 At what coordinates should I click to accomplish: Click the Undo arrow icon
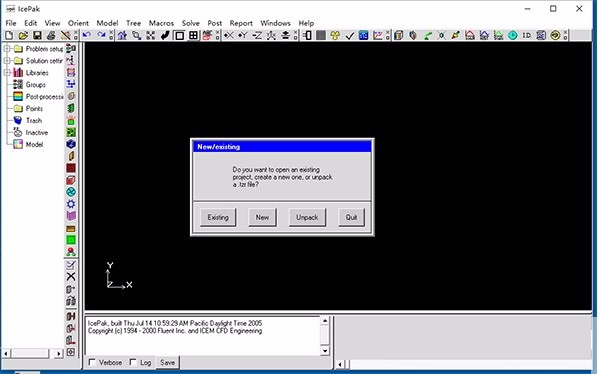[x=87, y=35]
